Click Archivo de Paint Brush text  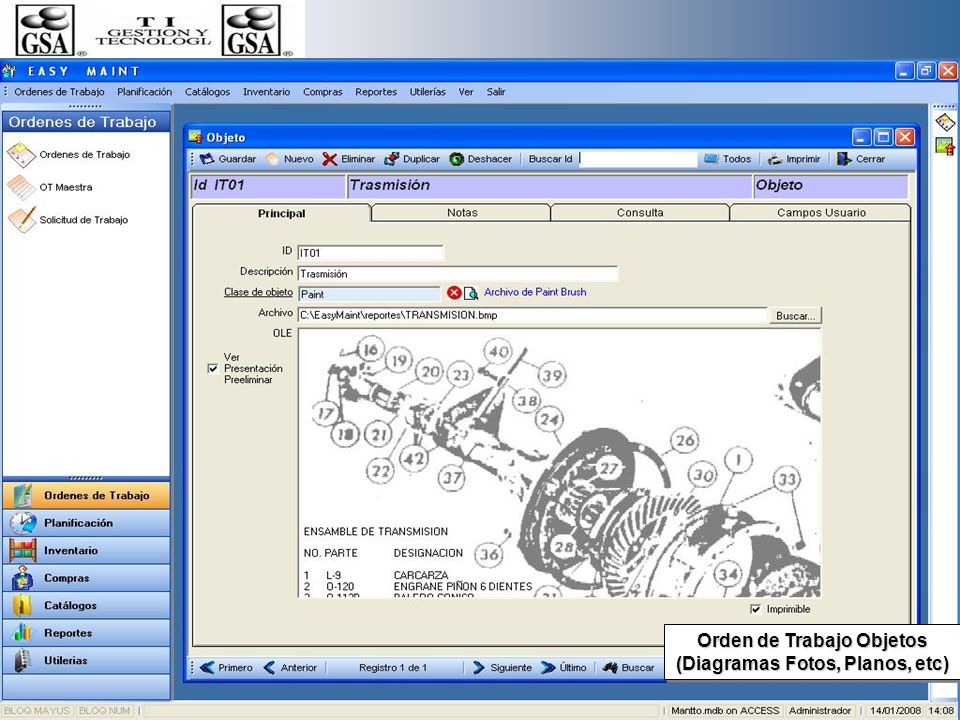pyautogui.click(x=535, y=293)
